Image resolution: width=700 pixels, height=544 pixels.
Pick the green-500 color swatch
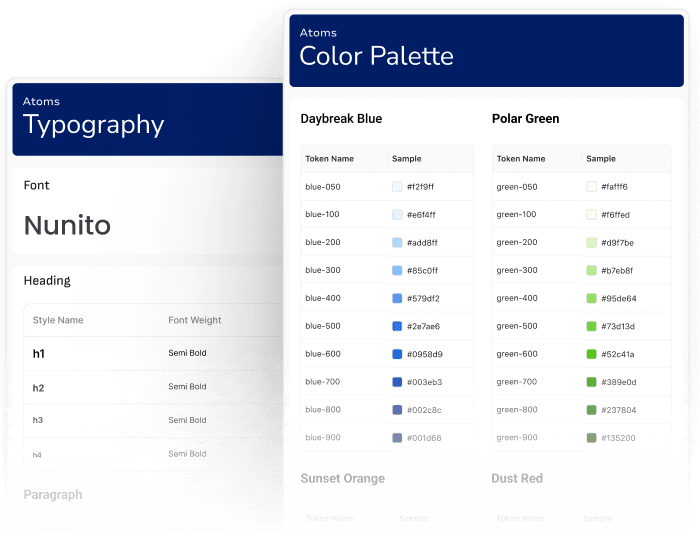(591, 326)
